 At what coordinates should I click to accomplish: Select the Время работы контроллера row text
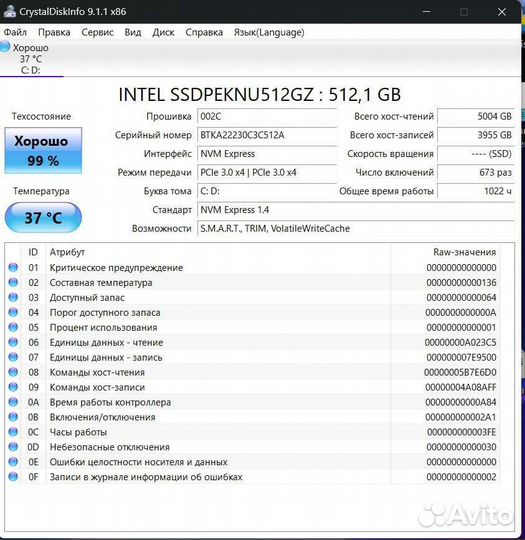click(110, 402)
